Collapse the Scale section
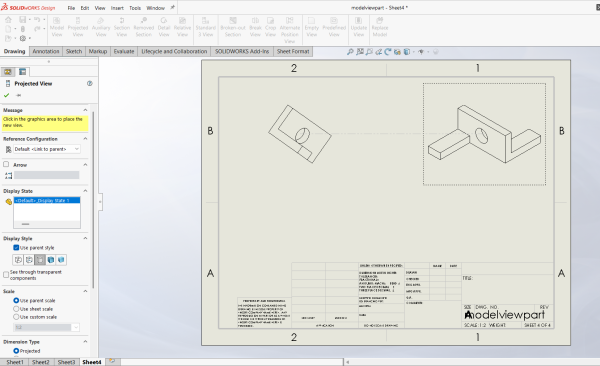This screenshot has width=600, height=366. click(85, 291)
